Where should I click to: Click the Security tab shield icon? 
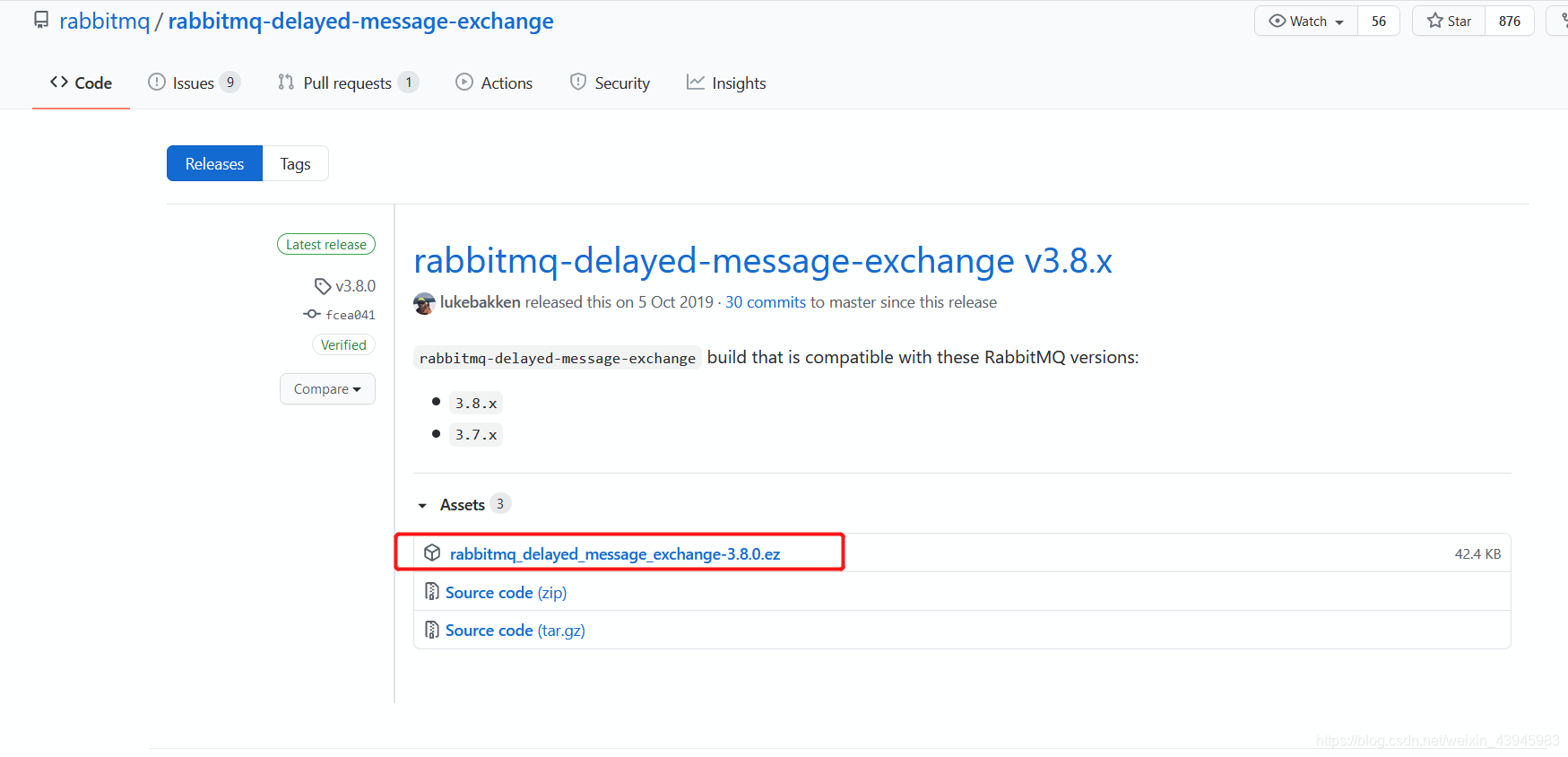click(x=578, y=83)
